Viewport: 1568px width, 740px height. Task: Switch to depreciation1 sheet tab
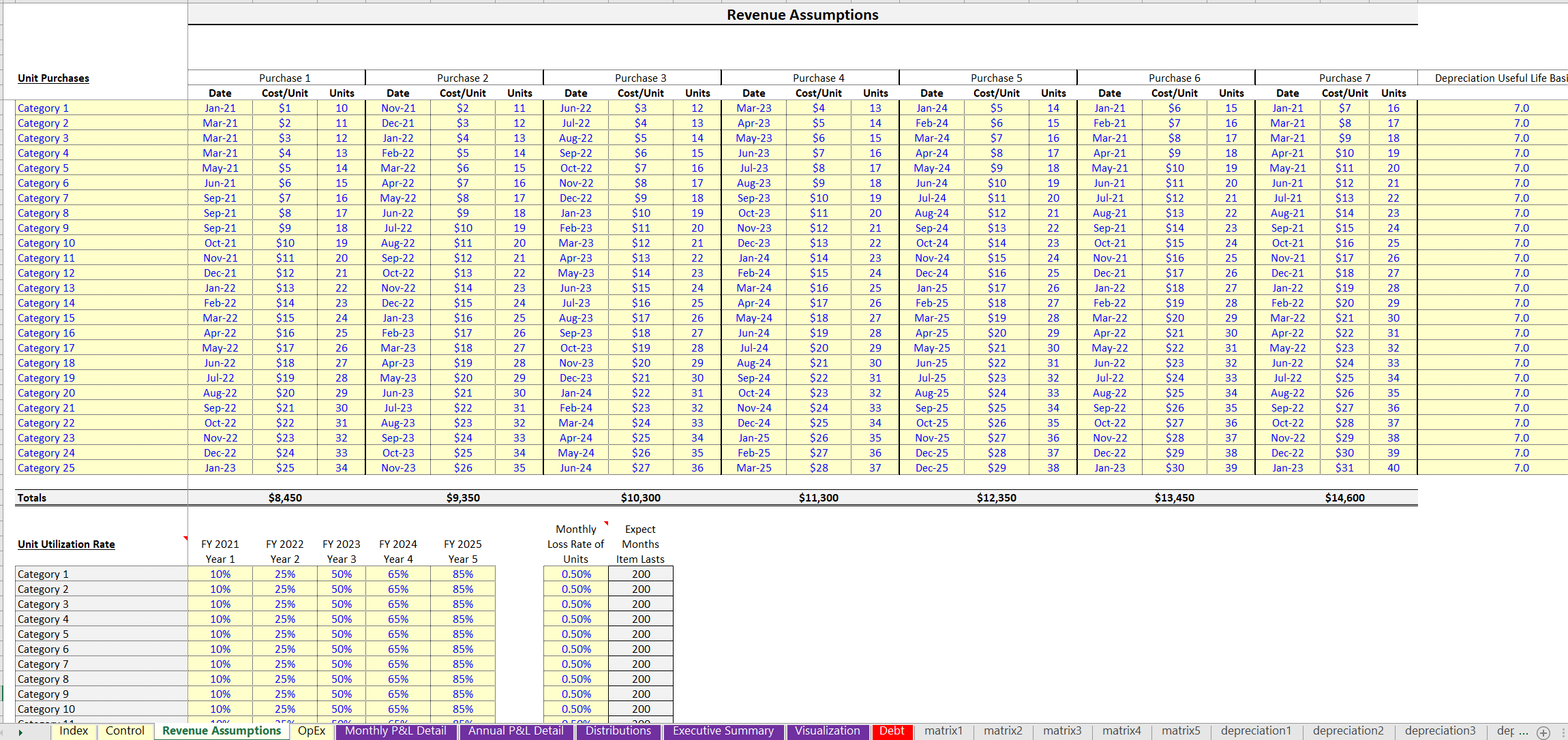click(1256, 731)
